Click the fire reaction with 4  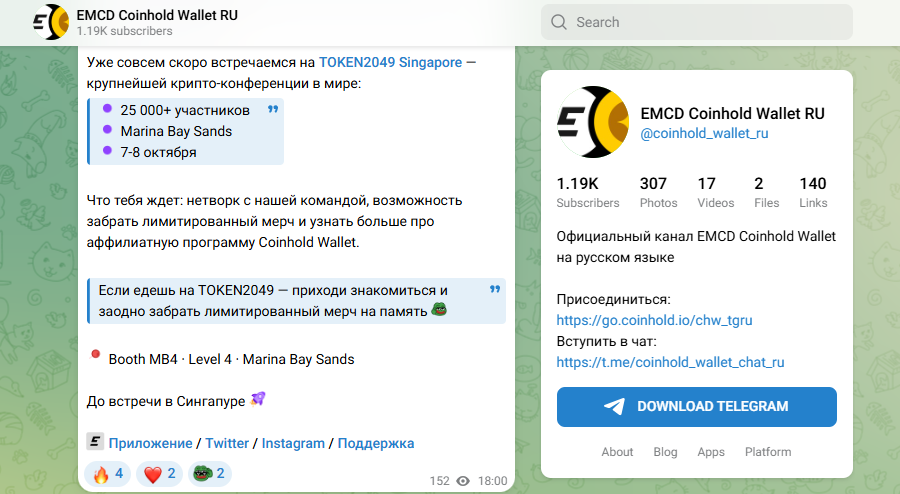(107, 474)
